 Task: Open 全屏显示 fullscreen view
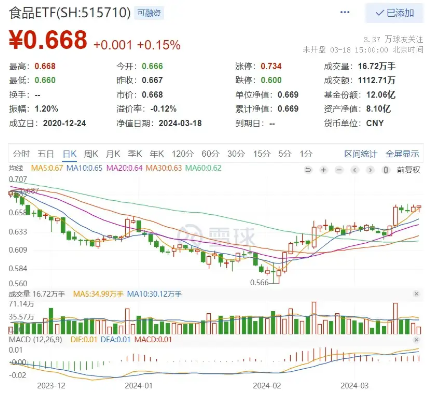(402, 154)
